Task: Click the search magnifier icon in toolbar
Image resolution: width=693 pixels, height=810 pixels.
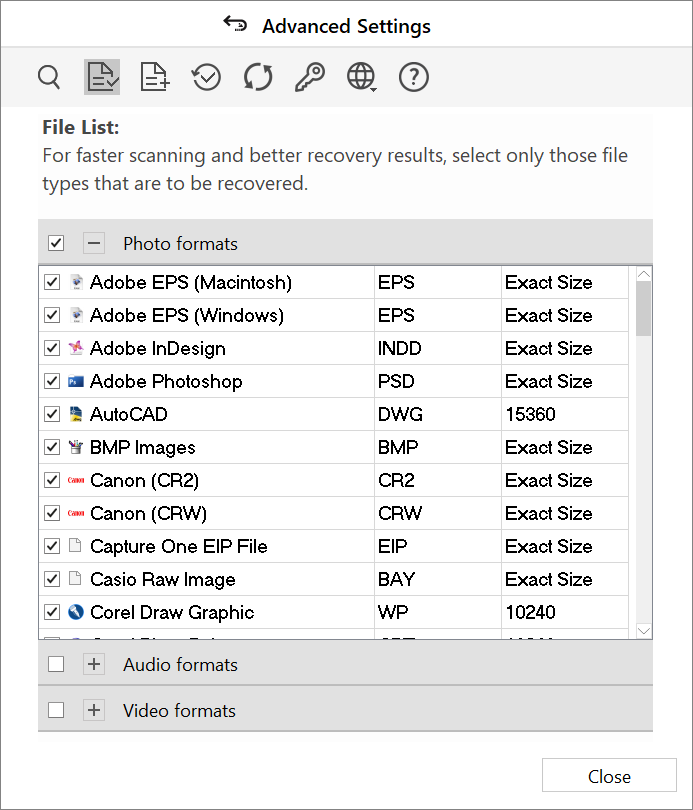Action: (48, 77)
